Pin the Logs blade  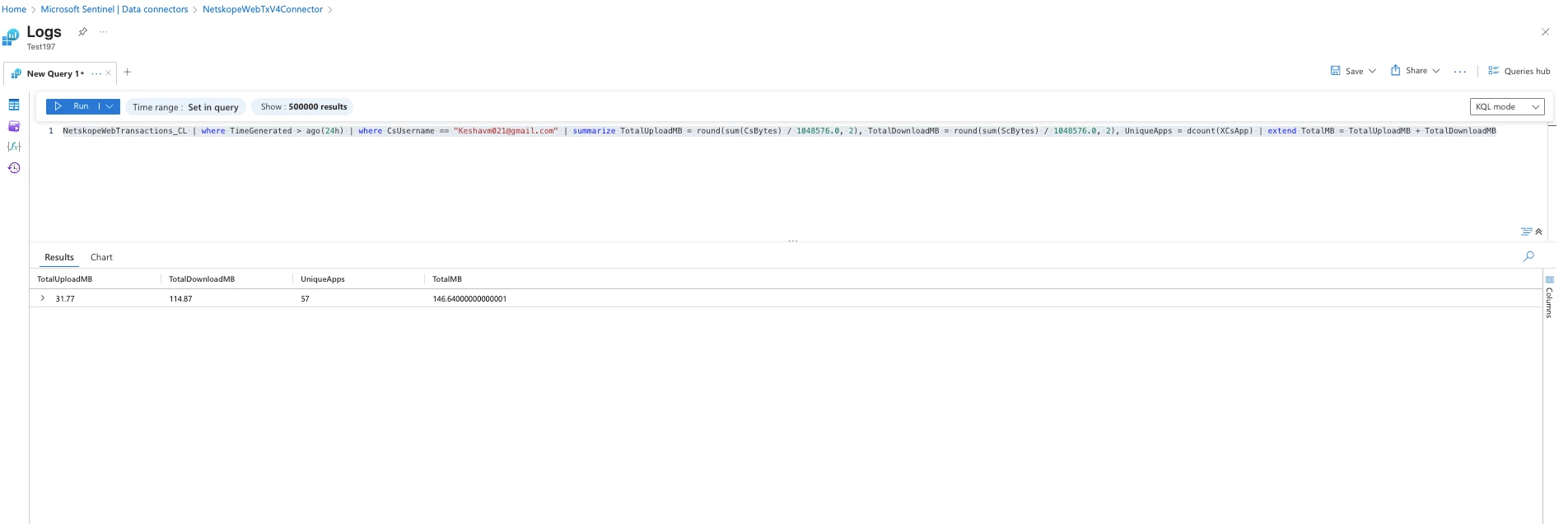pos(82,32)
